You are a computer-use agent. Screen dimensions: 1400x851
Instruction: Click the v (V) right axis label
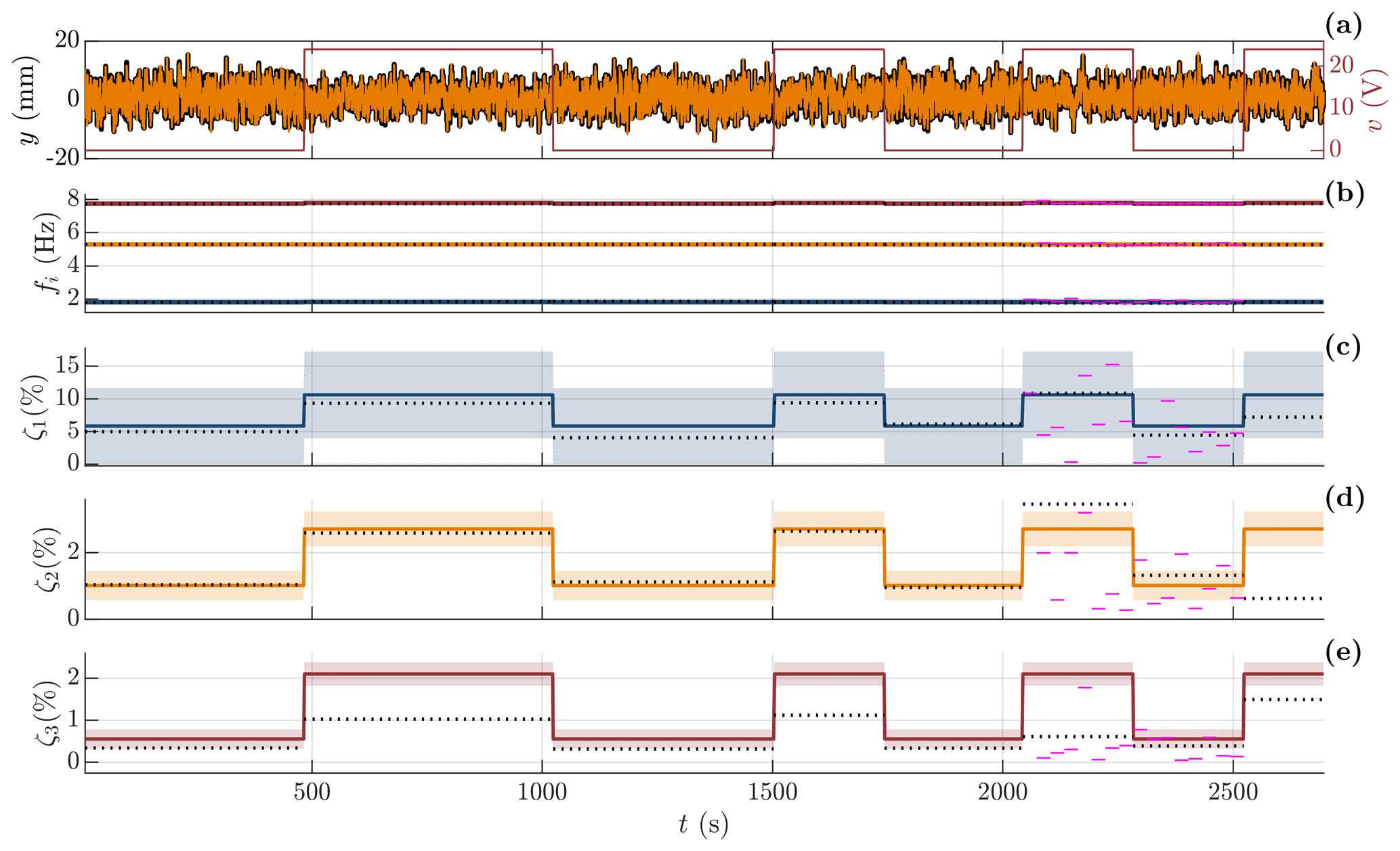pyautogui.click(x=1375, y=100)
